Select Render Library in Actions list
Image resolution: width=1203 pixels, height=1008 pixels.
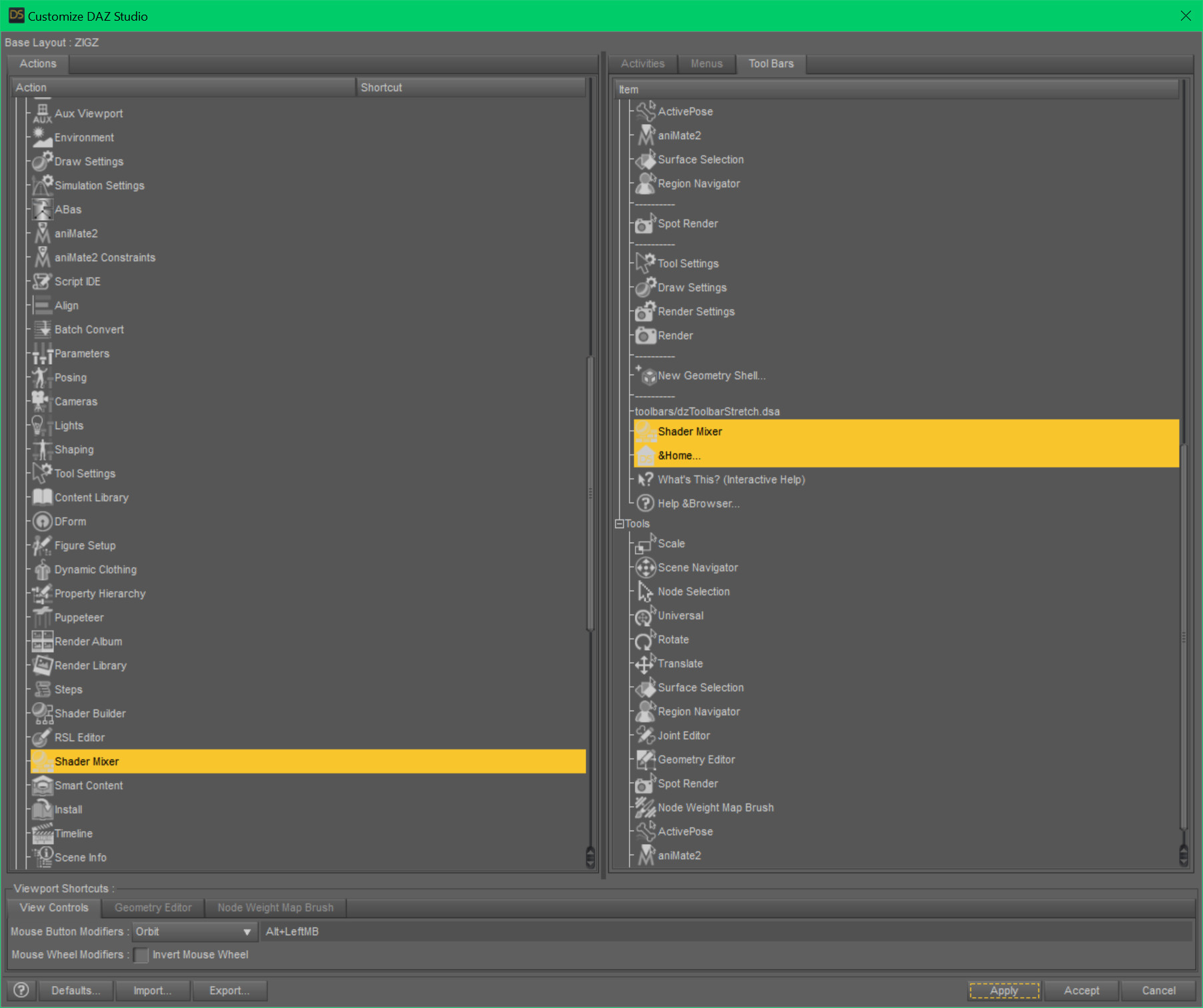90,665
